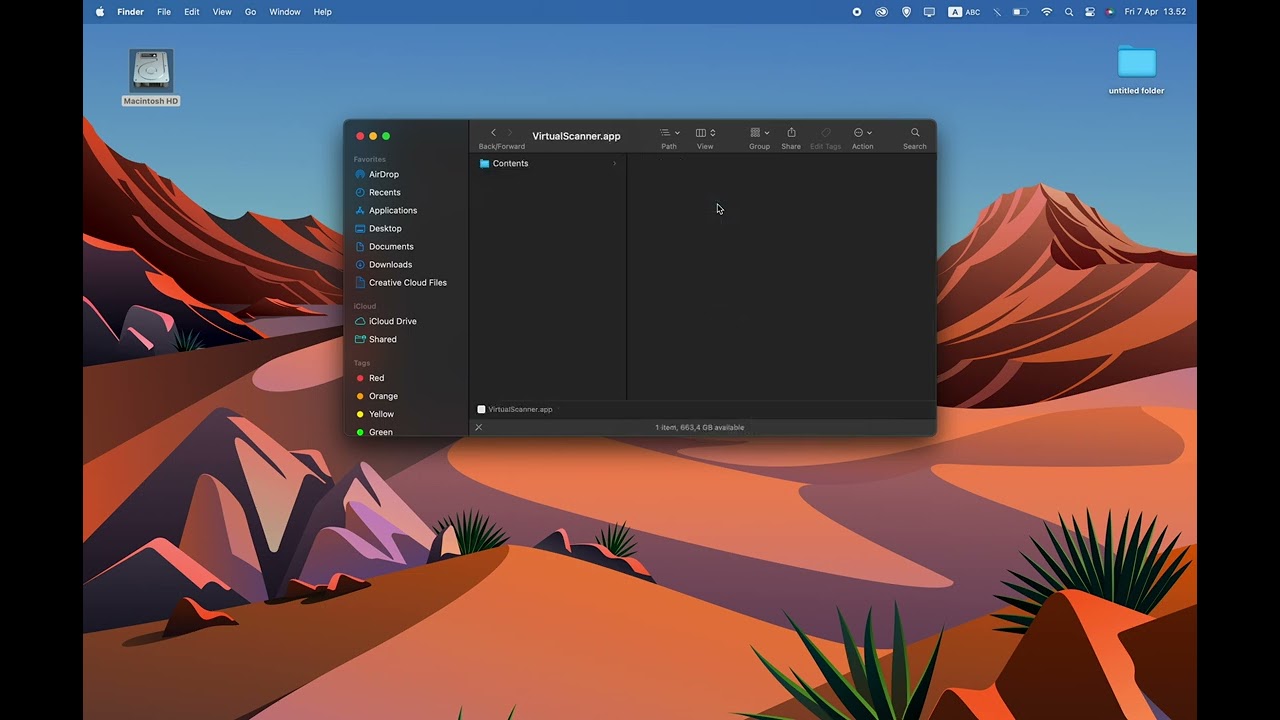Open the Apple menu
The width and height of the screenshot is (1280, 720).
tap(100, 12)
